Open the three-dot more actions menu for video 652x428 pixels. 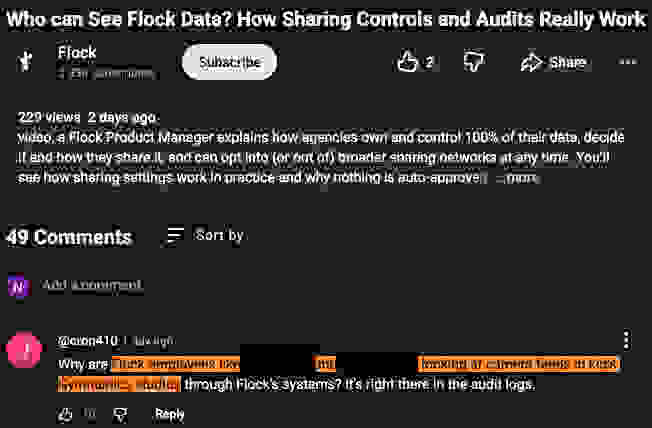click(x=628, y=62)
